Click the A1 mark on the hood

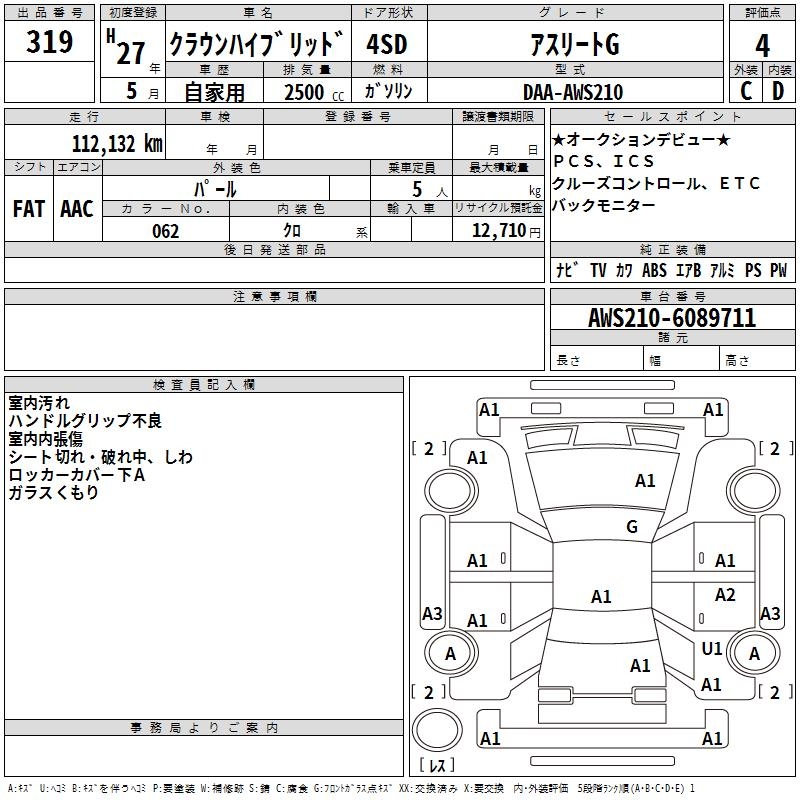(645, 481)
